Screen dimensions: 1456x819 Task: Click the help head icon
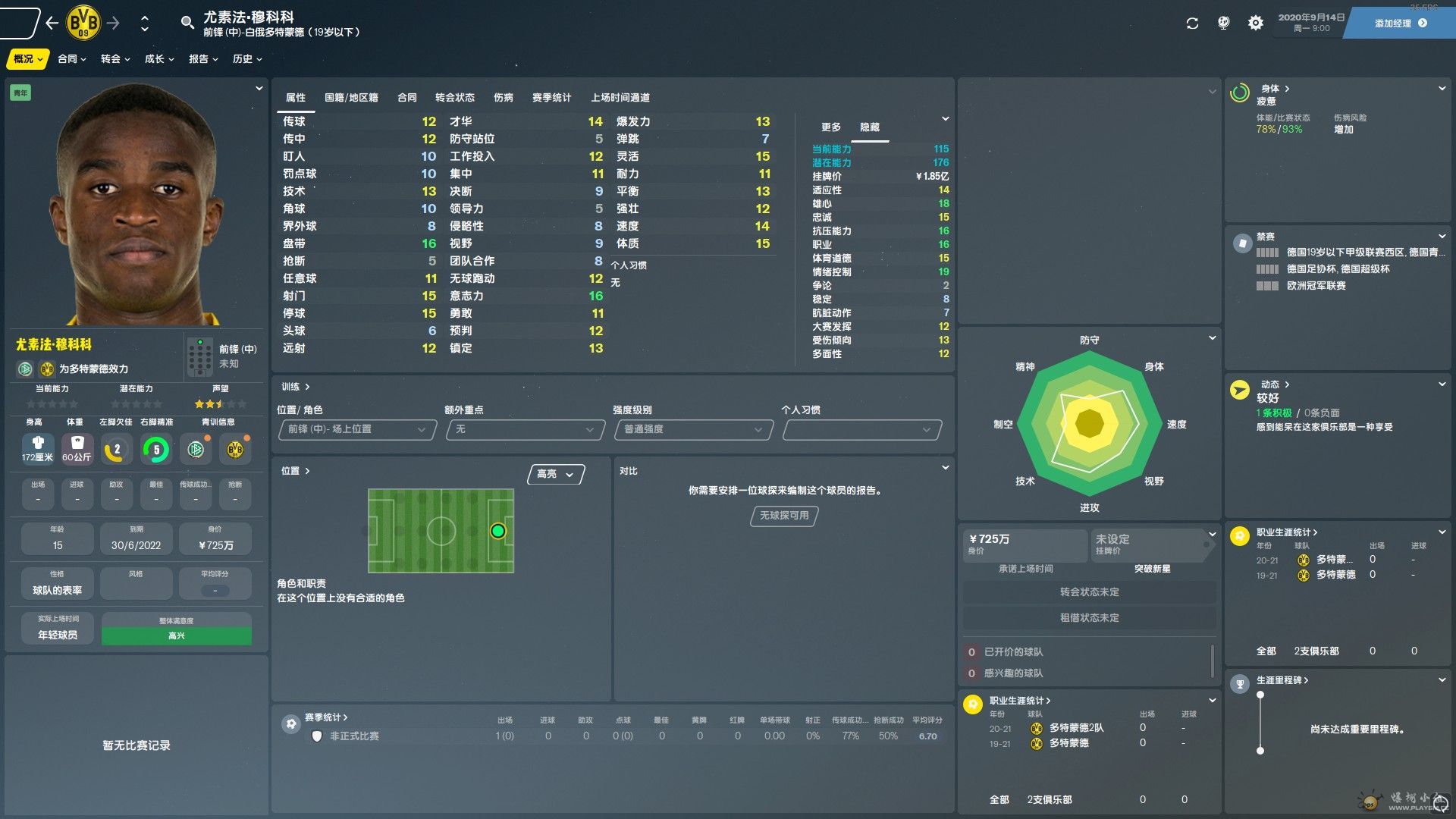coord(1223,24)
